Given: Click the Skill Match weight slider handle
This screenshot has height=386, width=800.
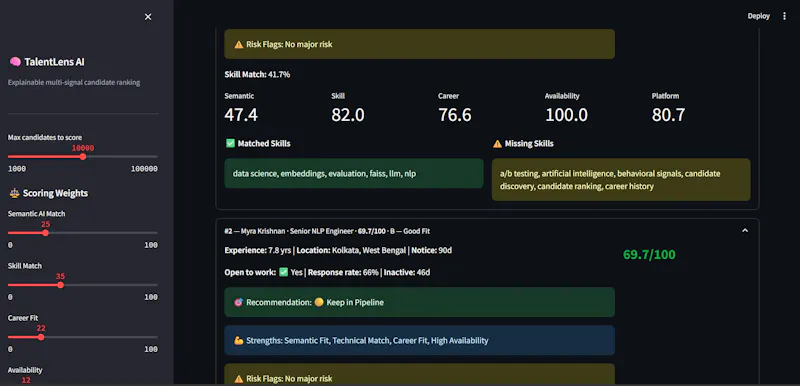Looking at the screenshot, I should tap(60, 285).
